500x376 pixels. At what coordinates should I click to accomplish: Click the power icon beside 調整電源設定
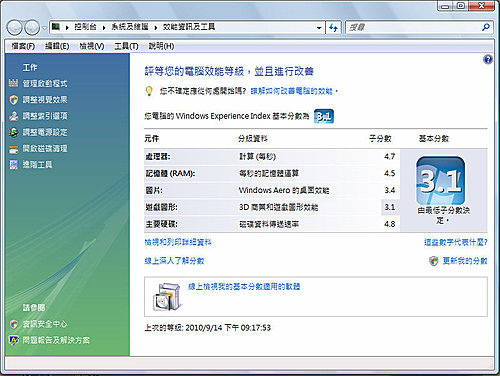point(13,132)
